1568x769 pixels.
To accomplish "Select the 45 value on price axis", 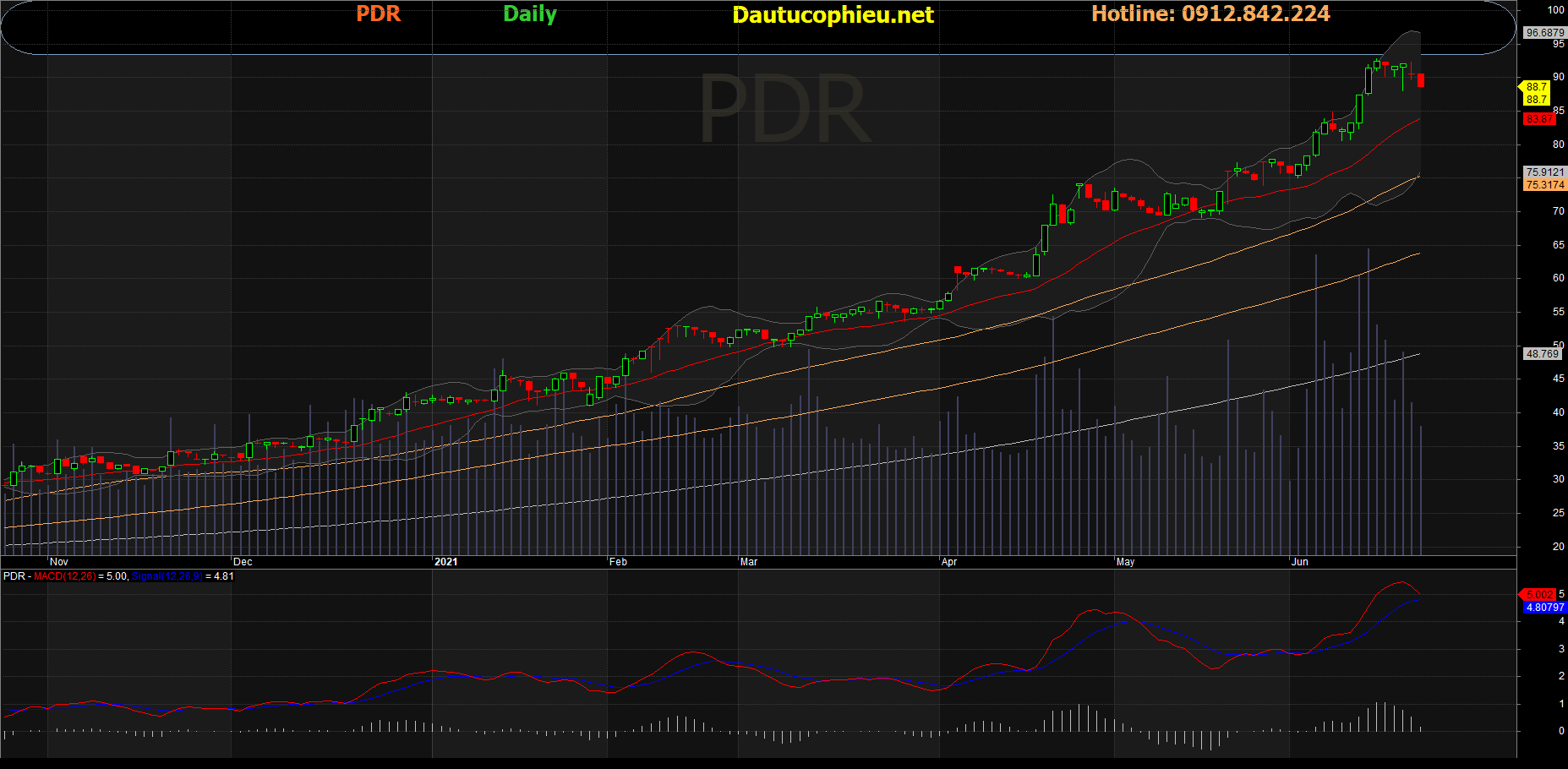I will [1559, 379].
